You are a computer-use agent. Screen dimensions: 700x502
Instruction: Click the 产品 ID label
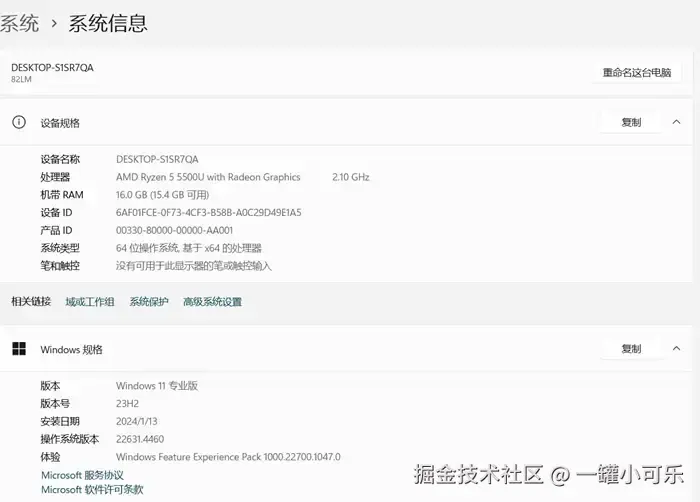56,230
